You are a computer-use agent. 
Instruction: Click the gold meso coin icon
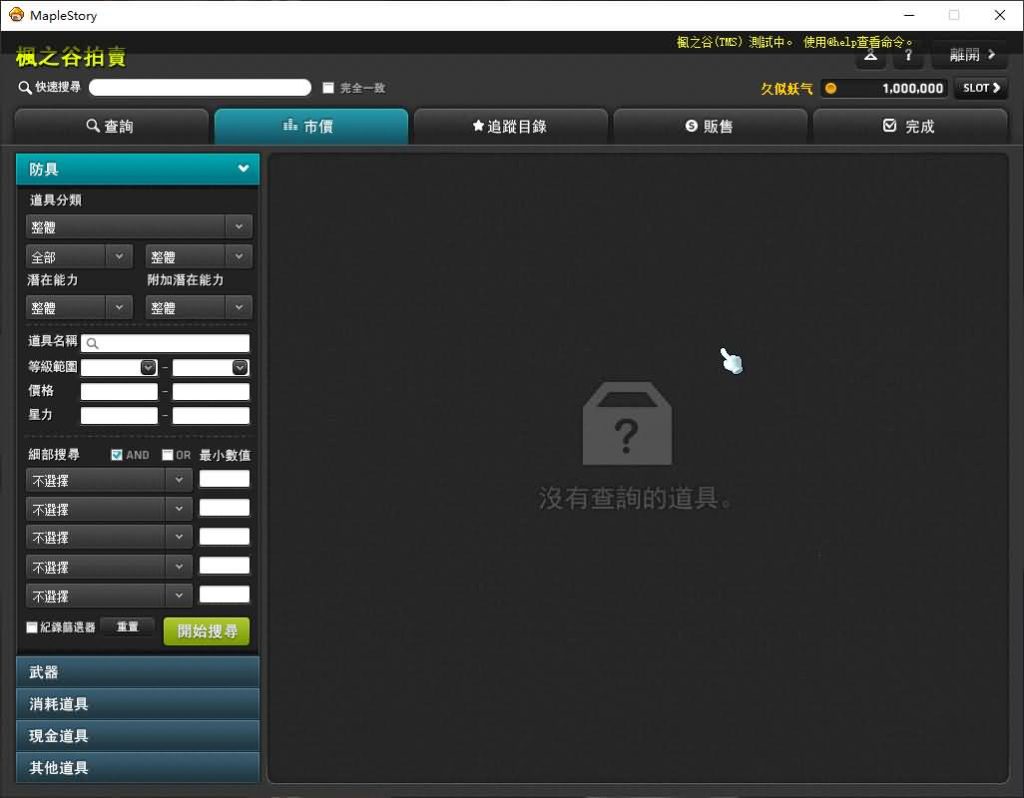click(x=830, y=88)
